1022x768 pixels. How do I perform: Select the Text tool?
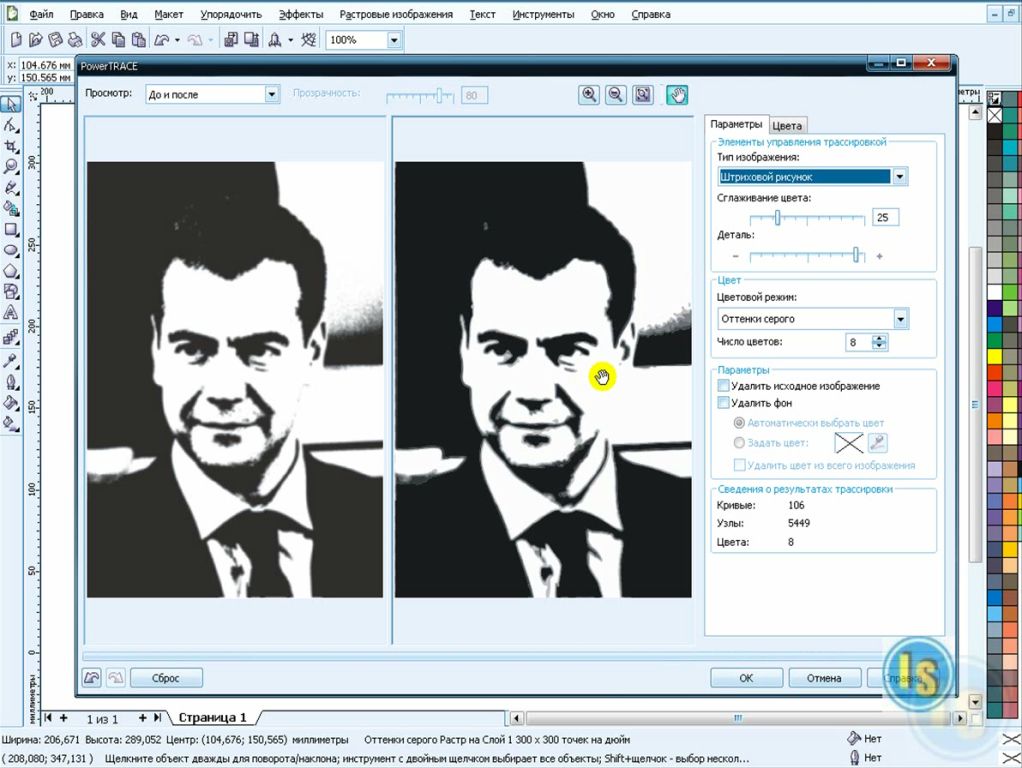pos(11,313)
